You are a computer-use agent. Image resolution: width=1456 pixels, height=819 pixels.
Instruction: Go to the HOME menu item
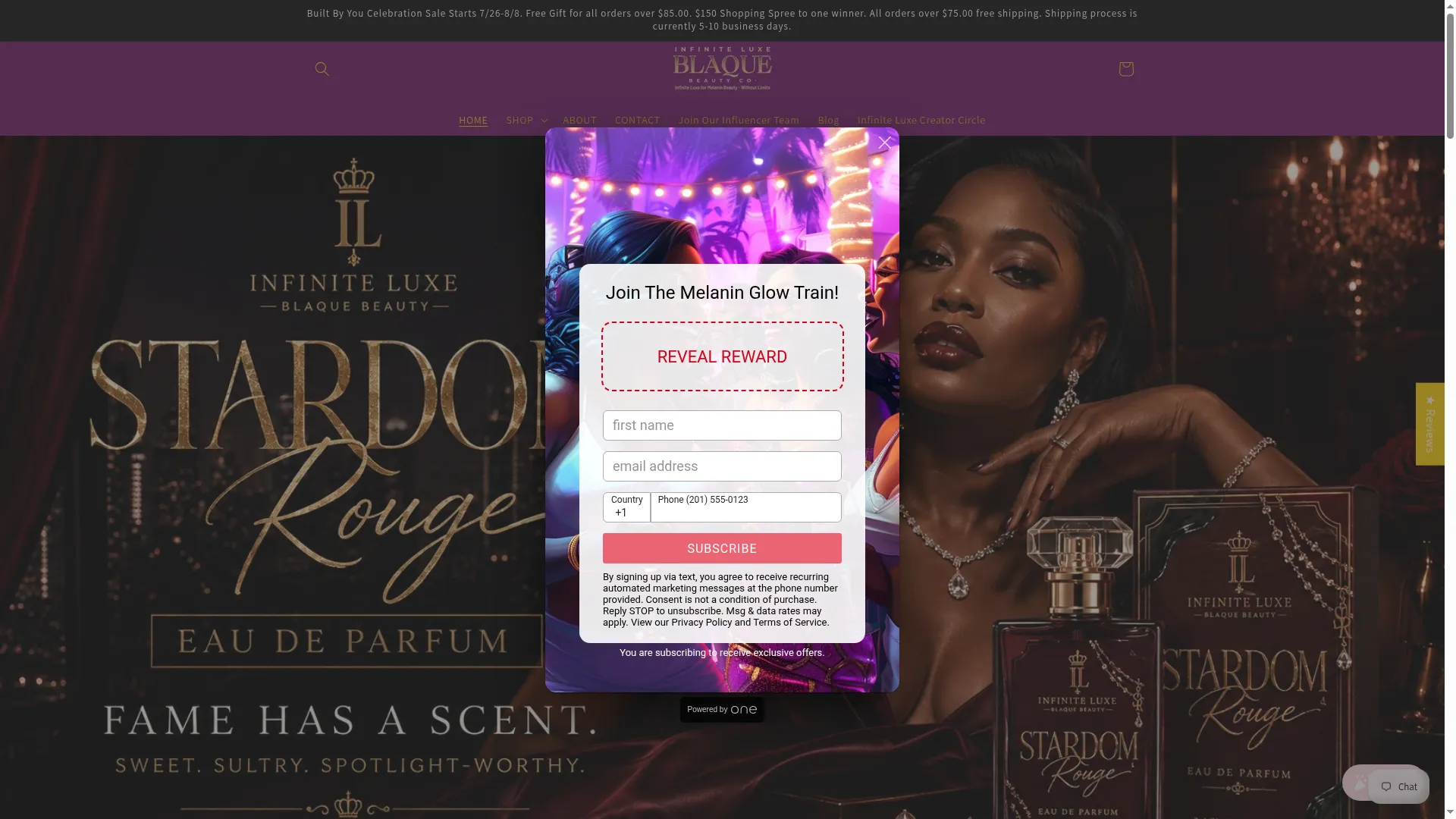pyautogui.click(x=473, y=120)
